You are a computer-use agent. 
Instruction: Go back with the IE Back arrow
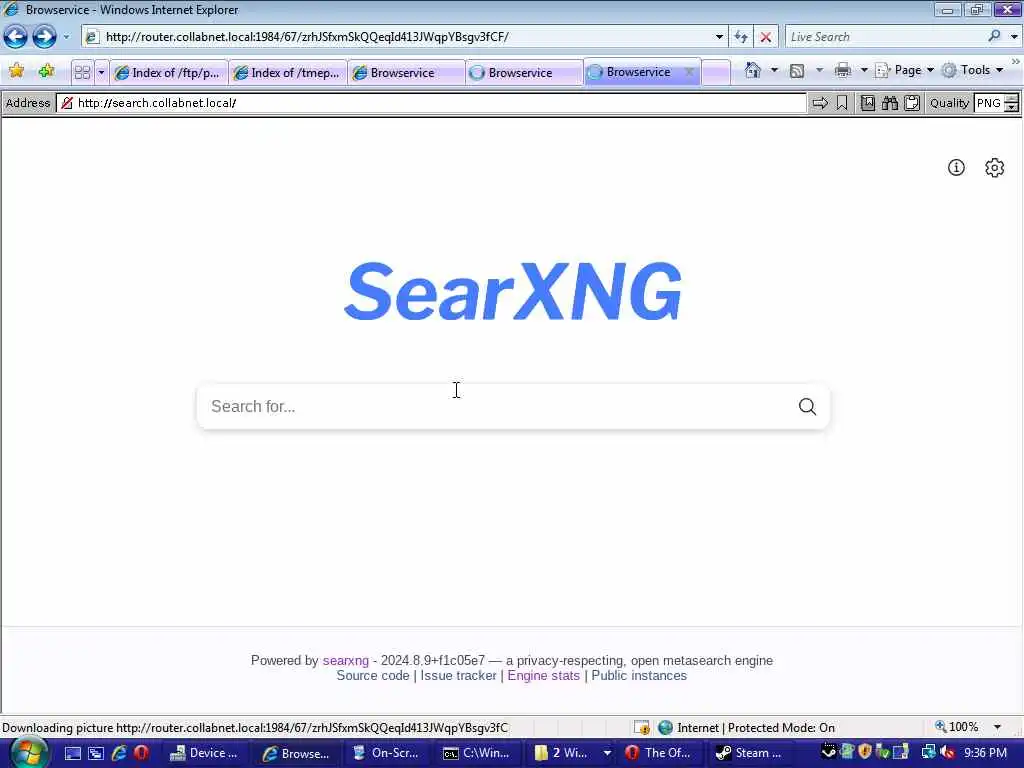[x=16, y=37]
